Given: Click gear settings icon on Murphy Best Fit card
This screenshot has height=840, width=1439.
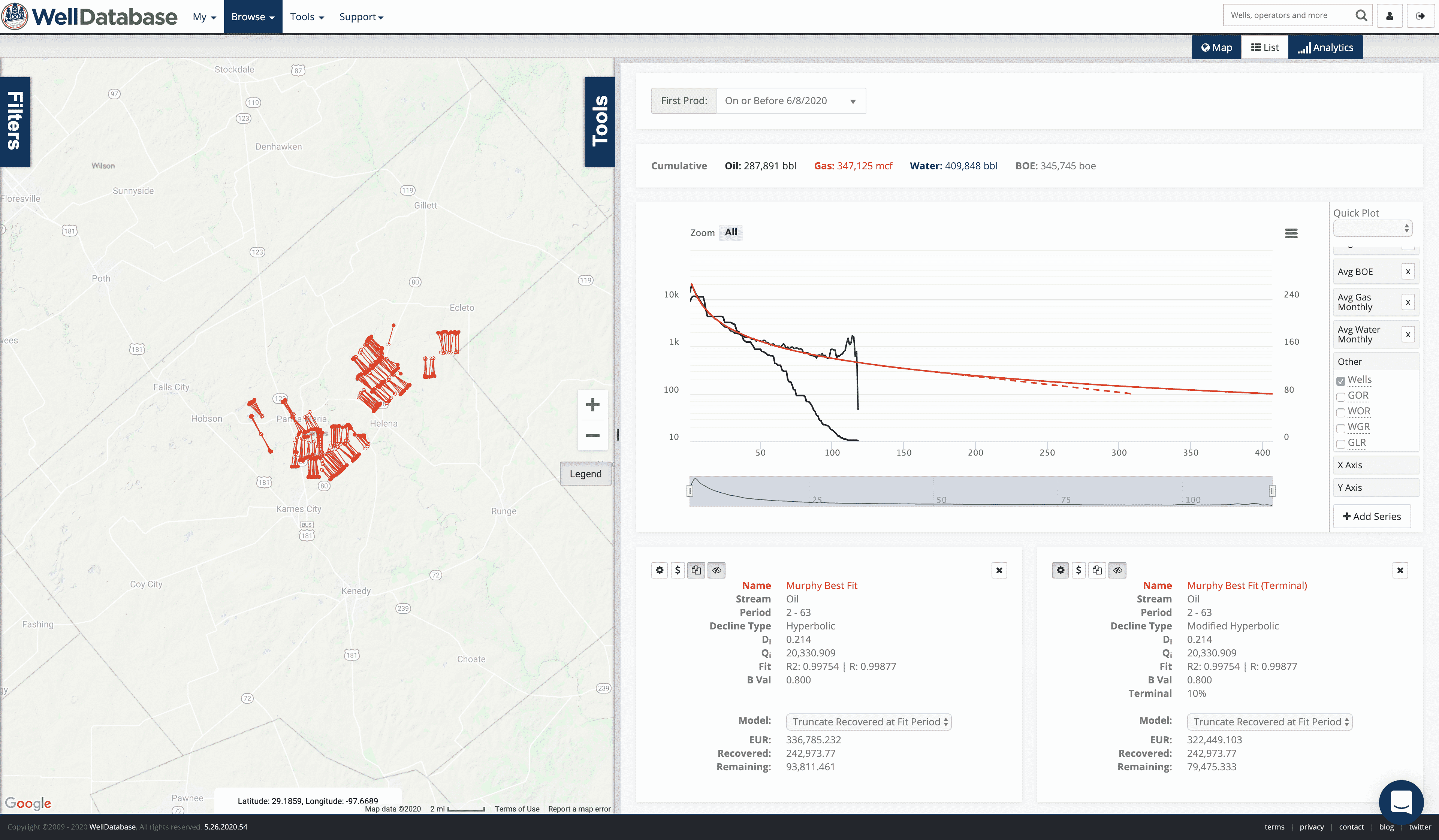Looking at the screenshot, I should click(660, 570).
